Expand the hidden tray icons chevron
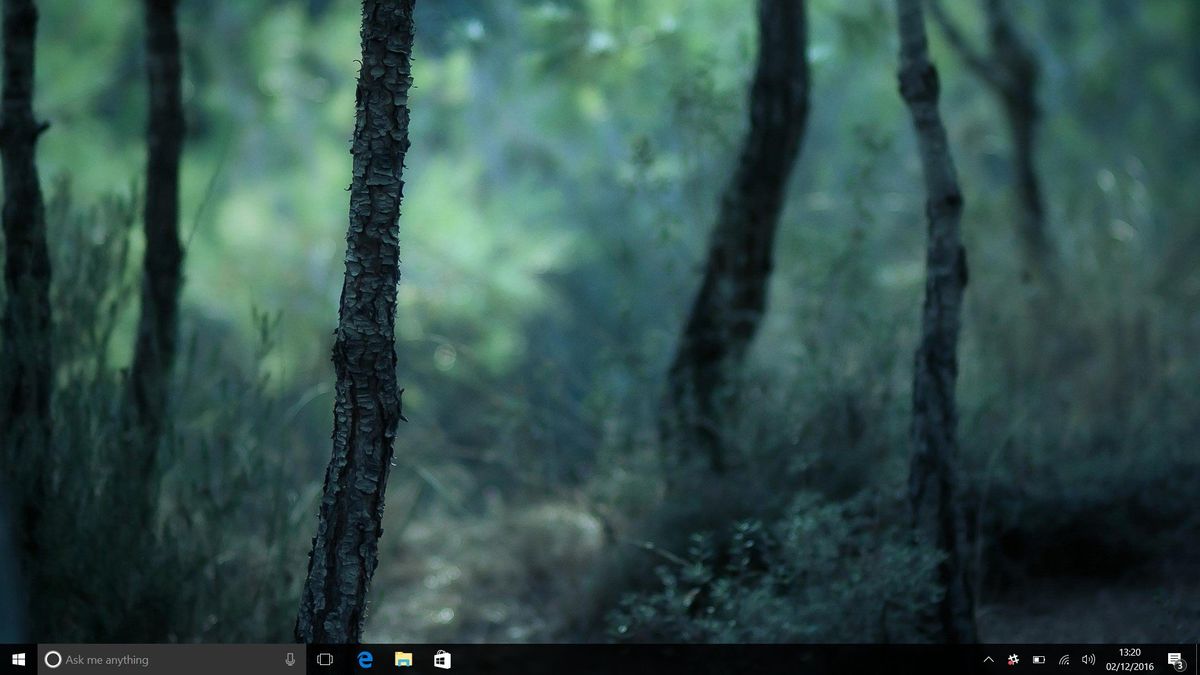The width and height of the screenshot is (1200, 675). click(988, 659)
